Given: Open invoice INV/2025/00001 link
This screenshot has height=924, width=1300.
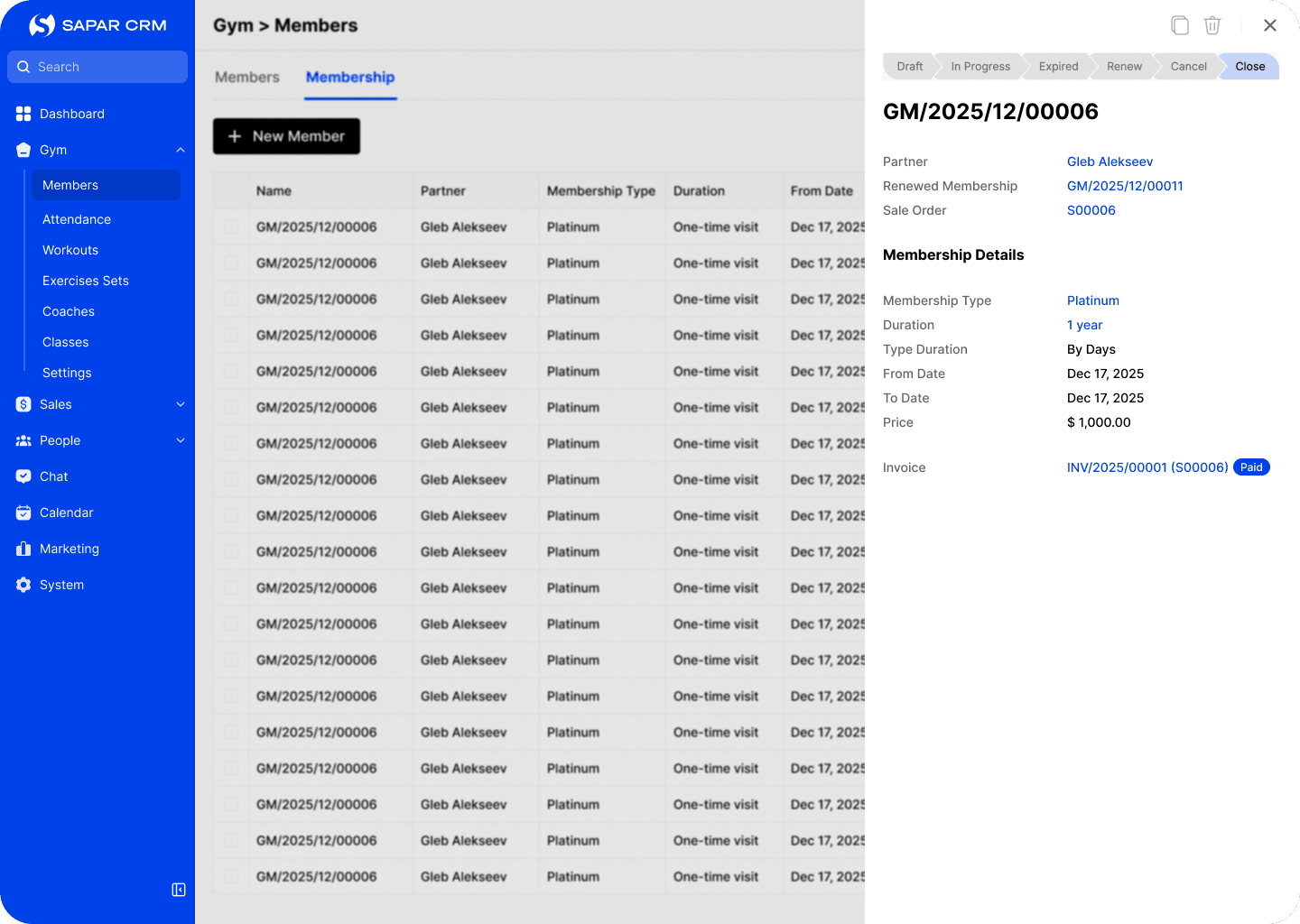Looking at the screenshot, I should (x=1147, y=467).
